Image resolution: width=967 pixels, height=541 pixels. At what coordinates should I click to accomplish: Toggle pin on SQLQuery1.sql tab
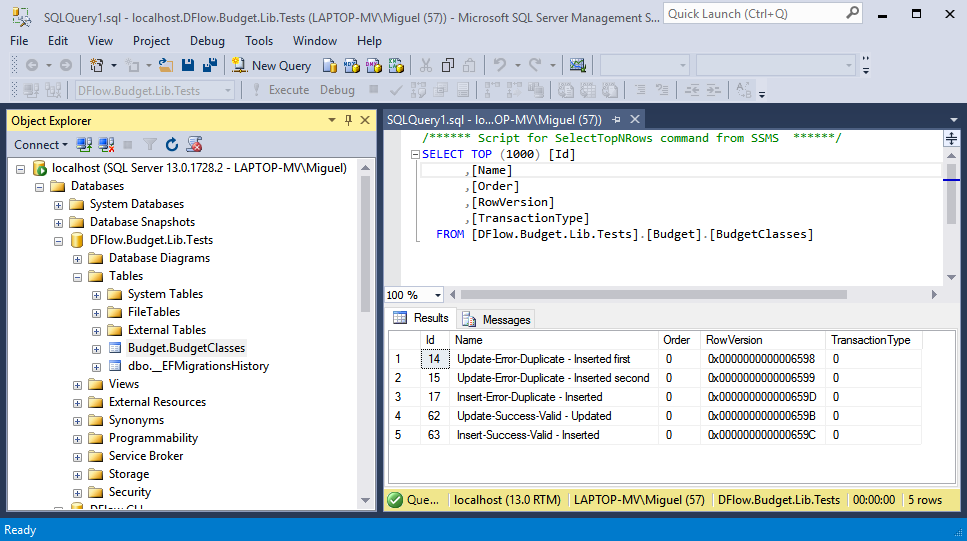tap(616, 120)
